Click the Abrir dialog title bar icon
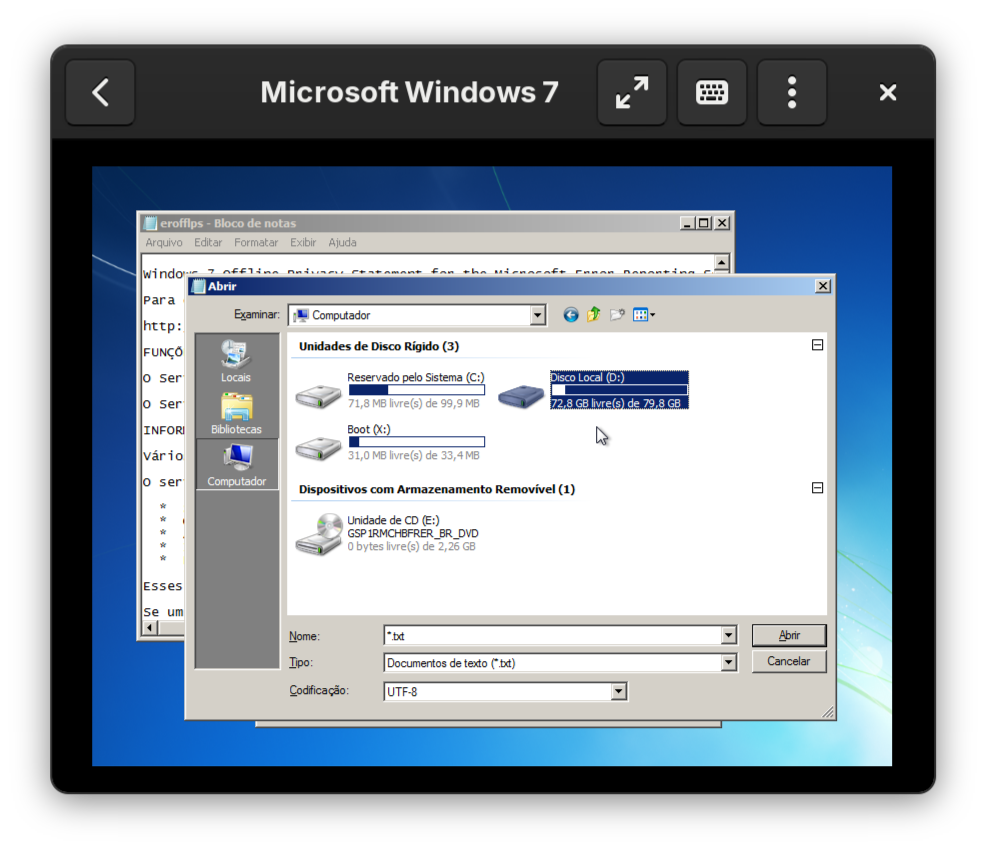The image size is (986, 850). click(198, 287)
